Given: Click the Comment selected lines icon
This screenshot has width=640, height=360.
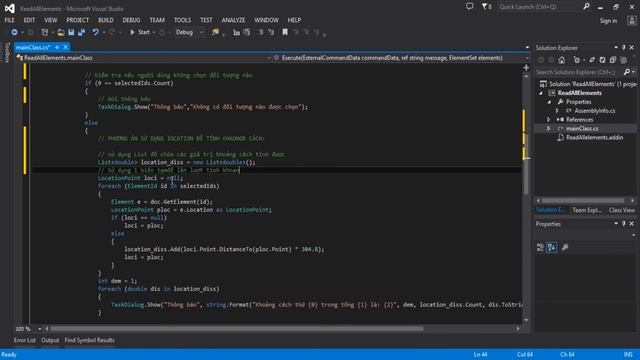Looking at the screenshot, I should (261, 32).
